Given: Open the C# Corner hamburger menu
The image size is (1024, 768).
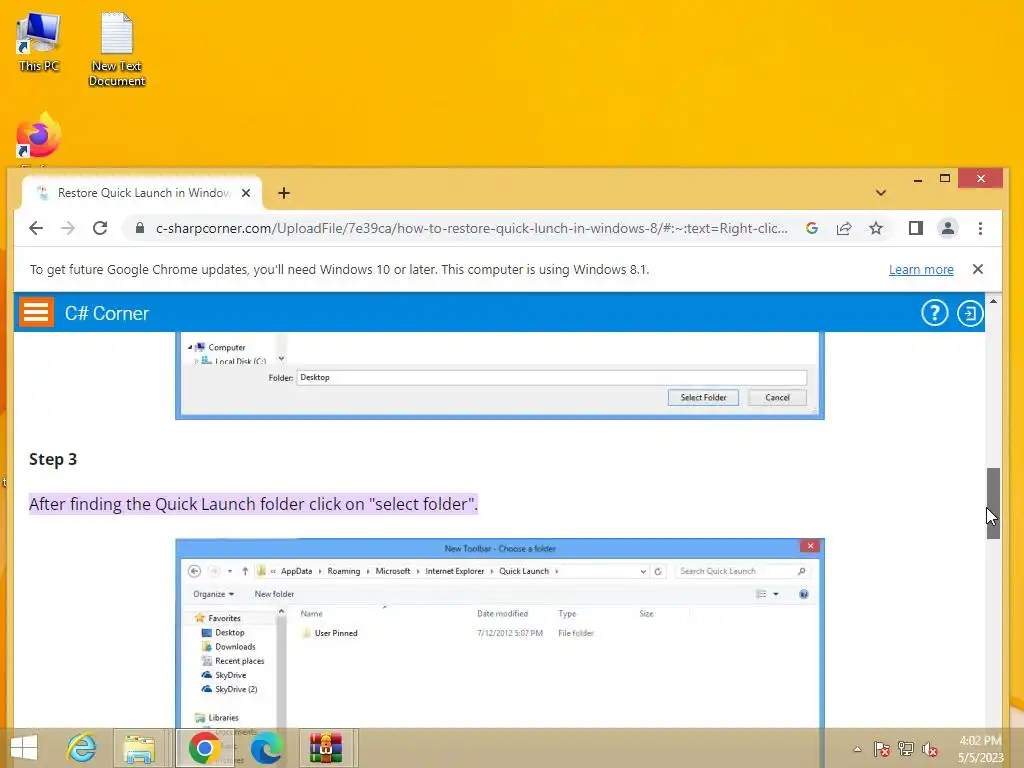Looking at the screenshot, I should click(36, 312).
